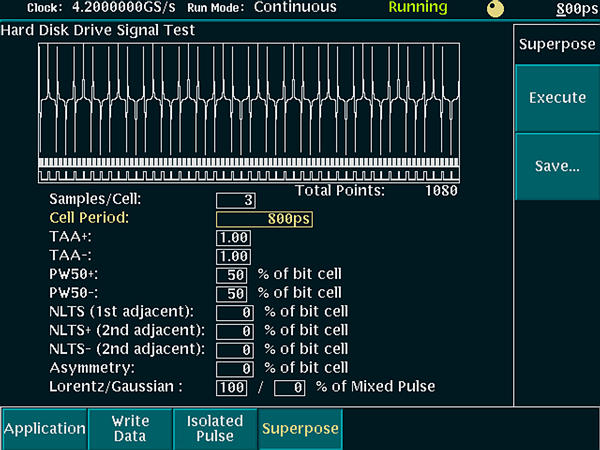Click the NLTS (1st adjacent) field
600x450 pixels.
click(235, 312)
